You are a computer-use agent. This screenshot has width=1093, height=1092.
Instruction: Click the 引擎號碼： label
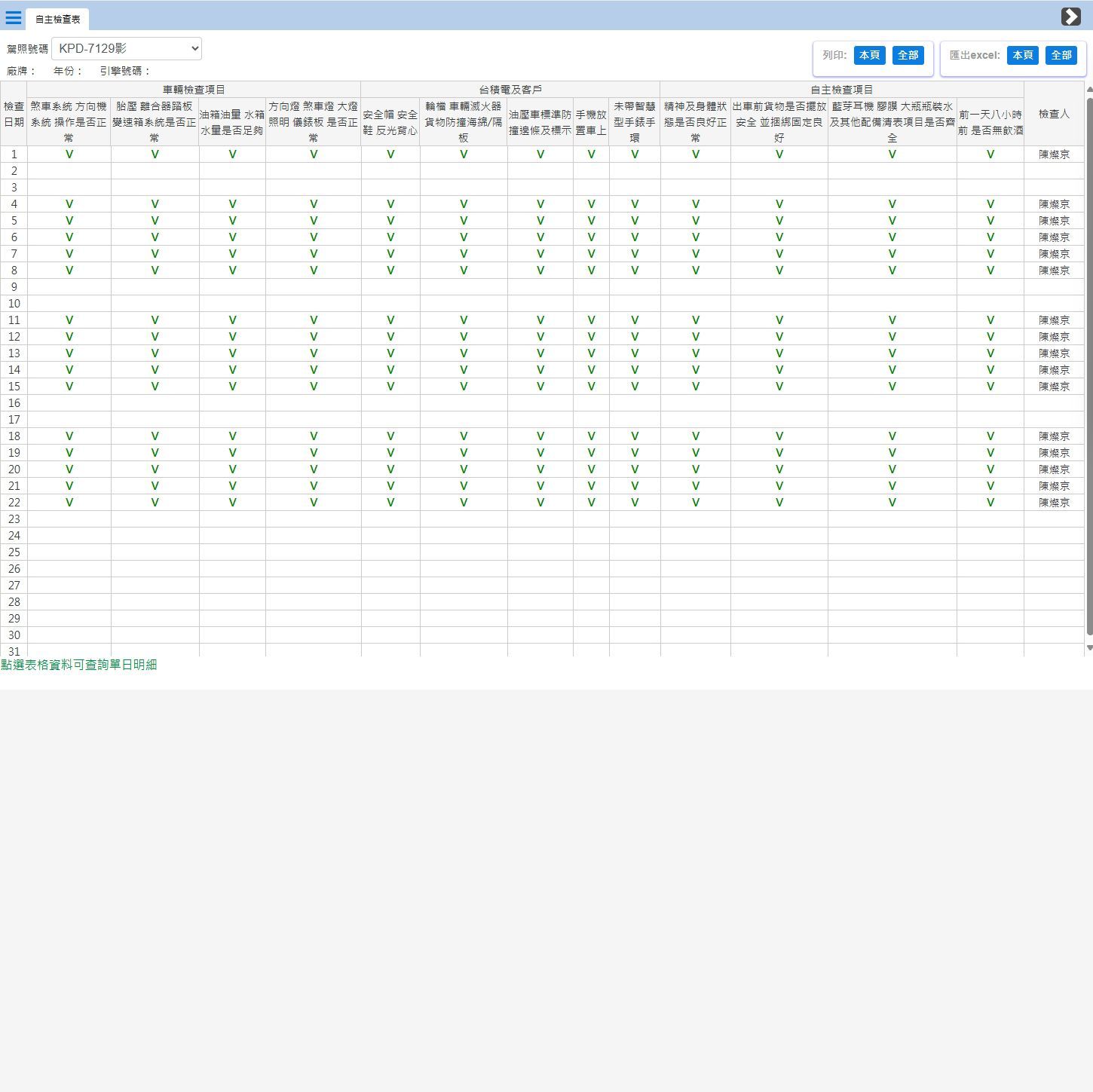click(126, 71)
